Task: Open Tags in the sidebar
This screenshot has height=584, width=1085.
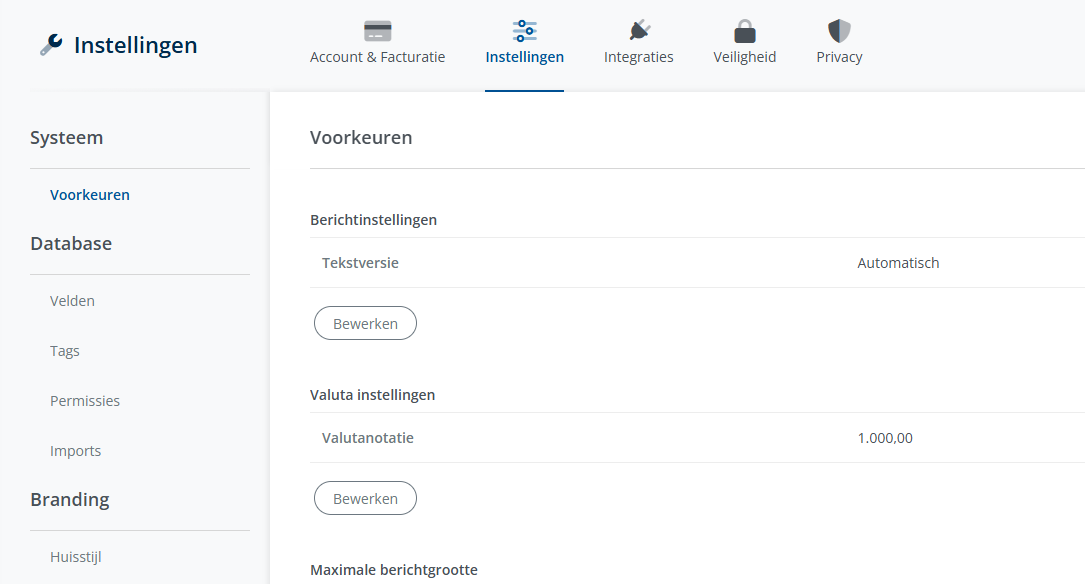Action: (64, 352)
